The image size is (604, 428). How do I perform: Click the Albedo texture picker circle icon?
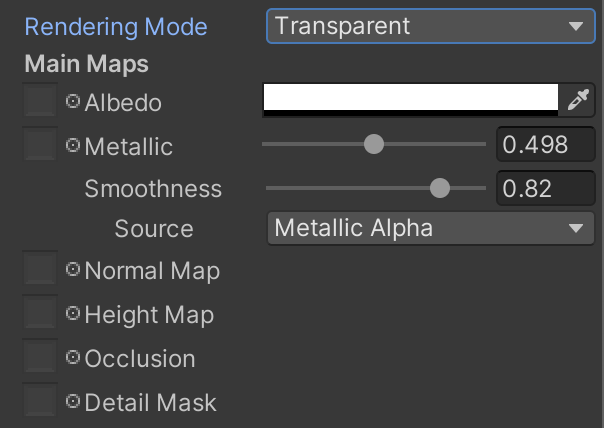click(73, 101)
